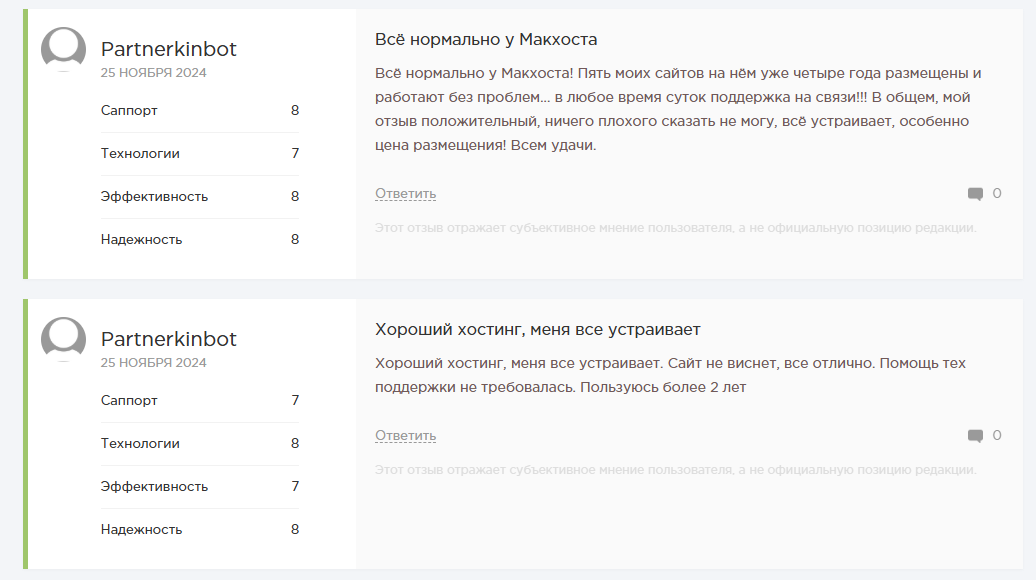The height and width of the screenshot is (580, 1036).
Task: Click "Ответить" under the "Хороший хостинг" review
Action: [405, 435]
